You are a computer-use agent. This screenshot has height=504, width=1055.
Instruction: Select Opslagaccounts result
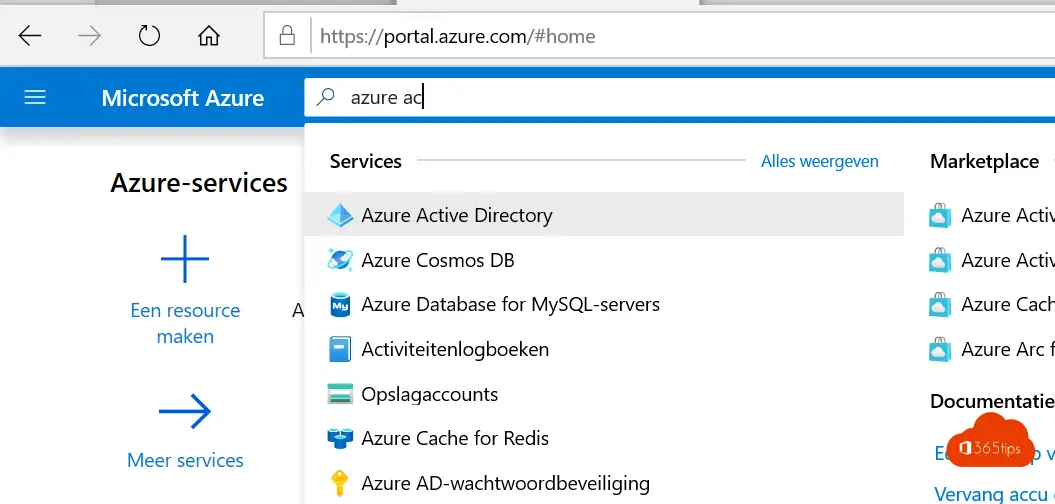coord(604,394)
